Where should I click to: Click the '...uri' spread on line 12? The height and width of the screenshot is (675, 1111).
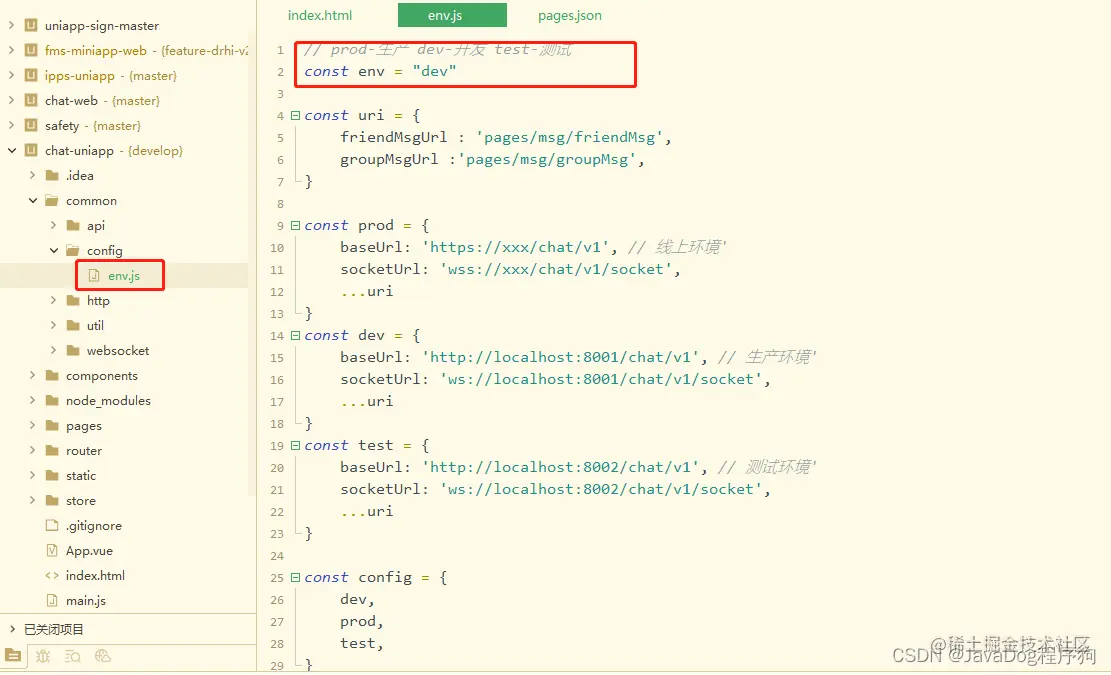pyautogui.click(x=366, y=291)
